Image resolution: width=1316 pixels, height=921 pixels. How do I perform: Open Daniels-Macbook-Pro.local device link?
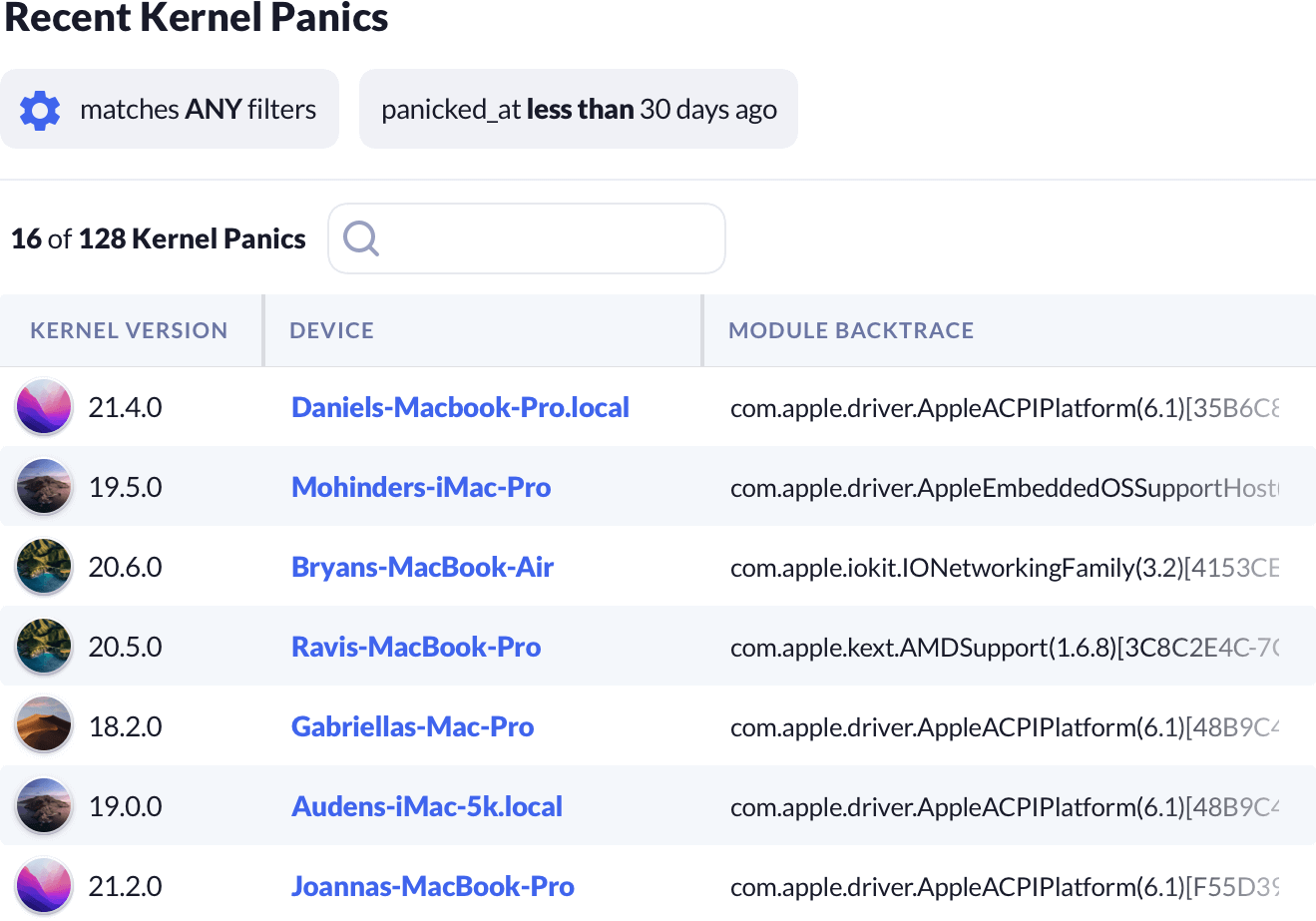click(460, 407)
